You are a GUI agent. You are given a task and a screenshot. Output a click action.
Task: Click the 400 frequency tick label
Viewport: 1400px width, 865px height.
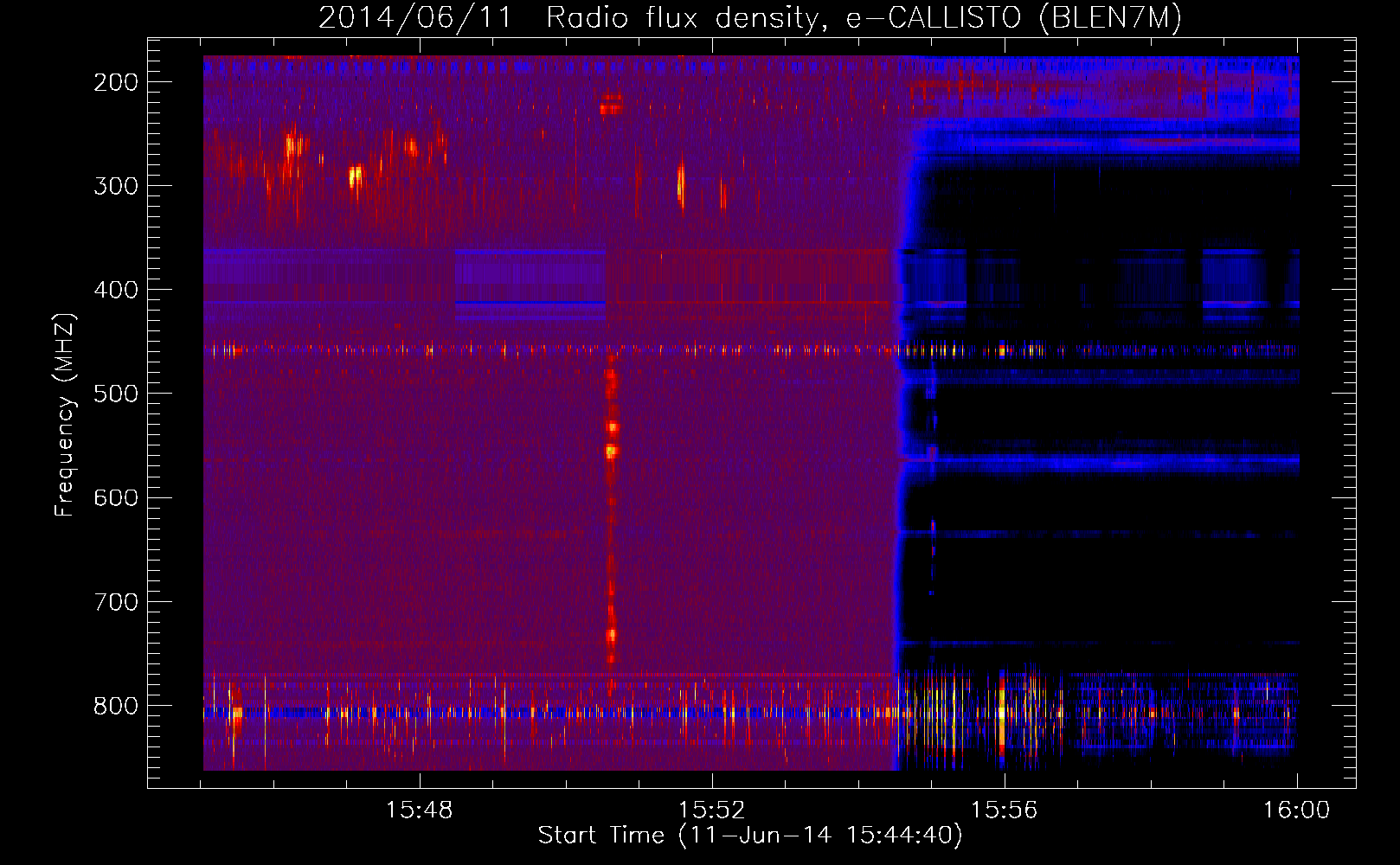point(116,290)
